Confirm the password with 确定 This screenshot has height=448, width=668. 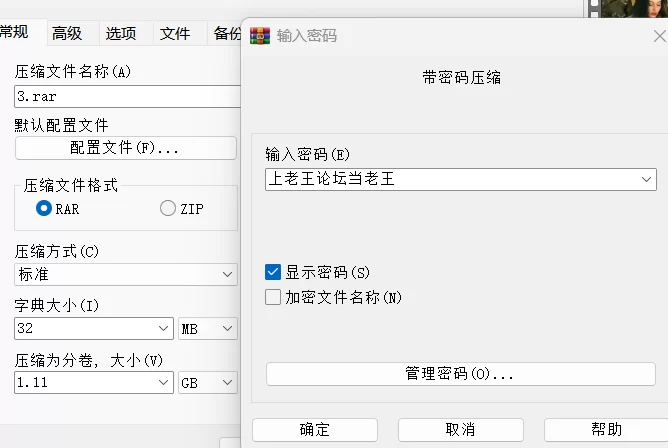tap(315, 429)
